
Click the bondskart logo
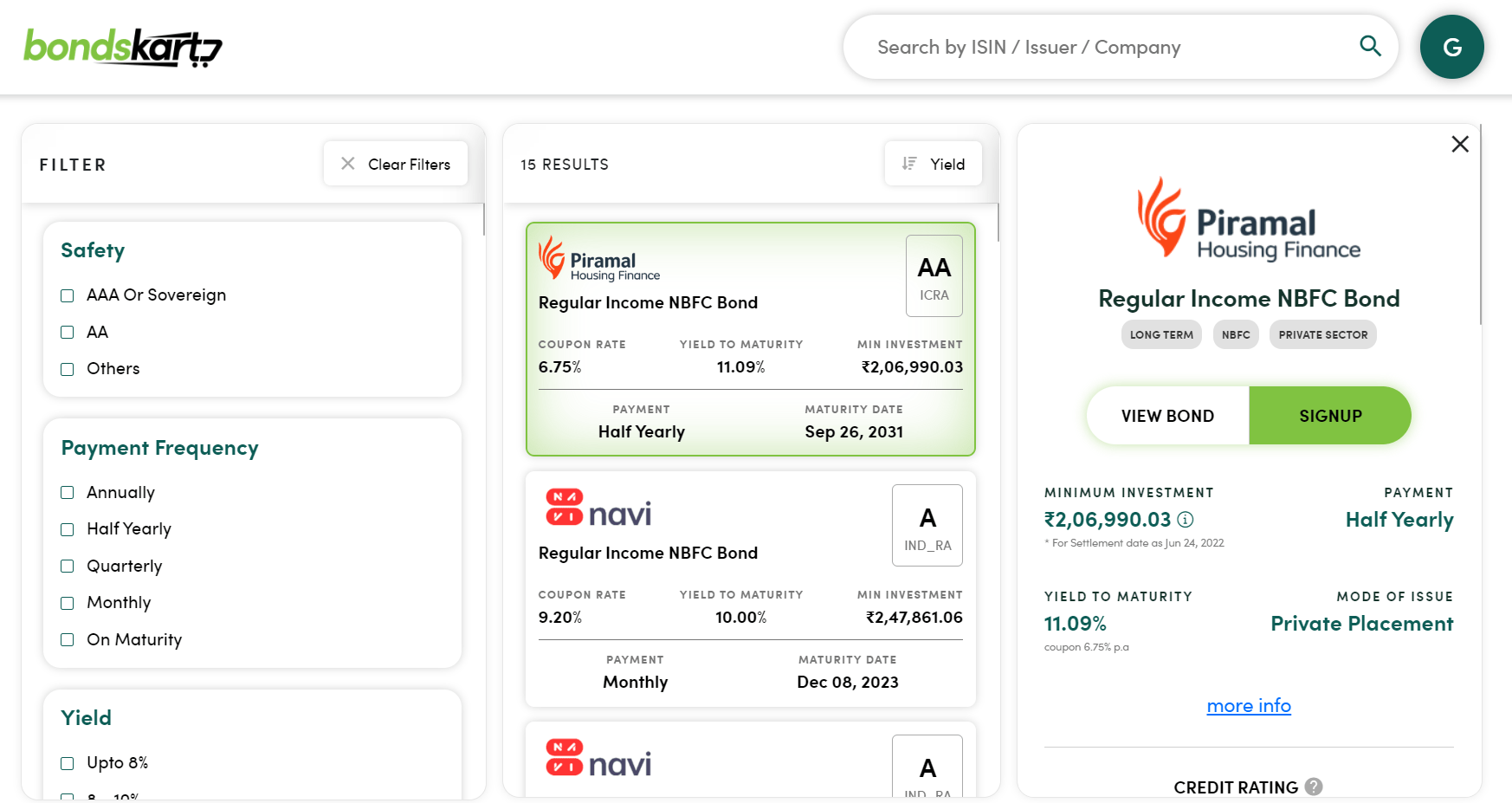pyautogui.click(x=123, y=48)
